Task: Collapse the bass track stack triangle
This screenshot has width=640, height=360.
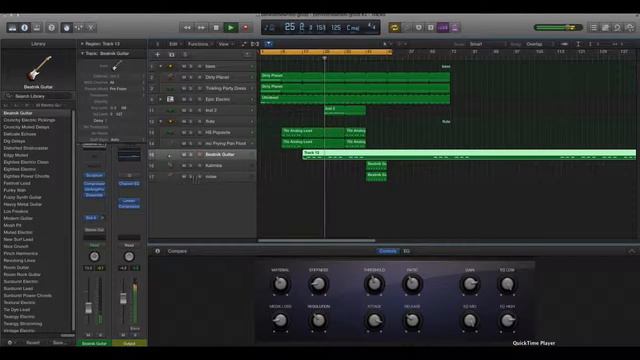Action: [161, 66]
